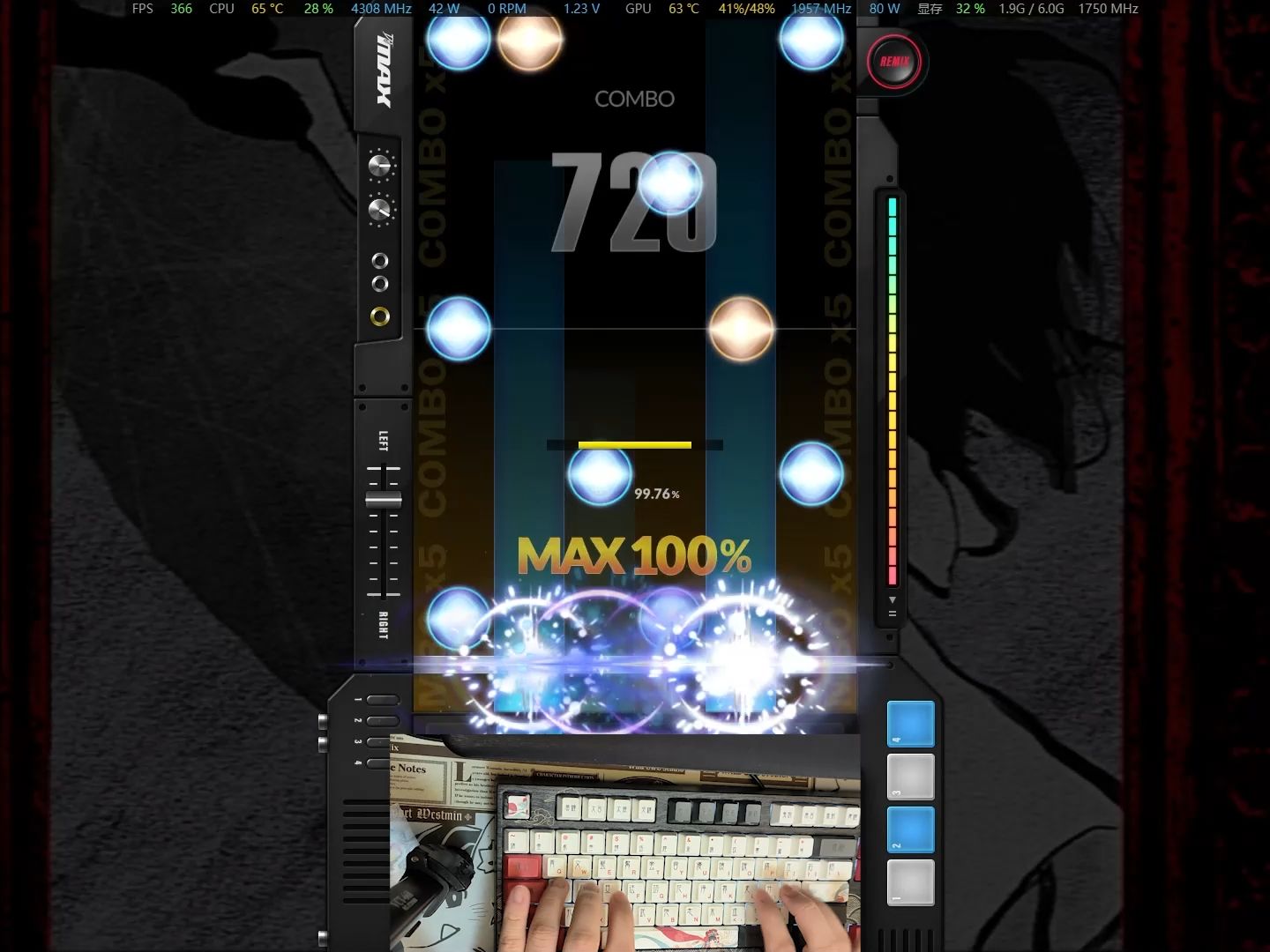Click the MAX 100% judgment text
This screenshot has width=1270, height=952.
click(x=634, y=556)
